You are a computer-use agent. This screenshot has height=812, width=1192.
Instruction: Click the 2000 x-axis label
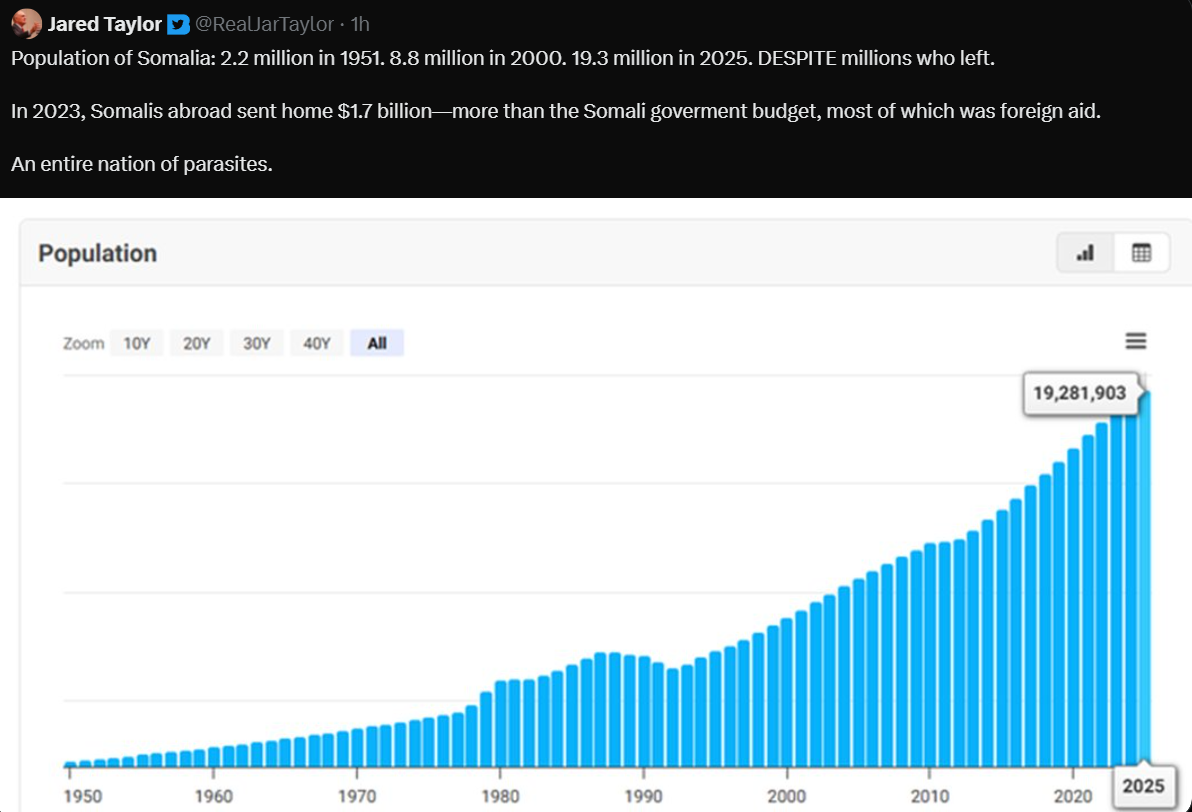(x=787, y=796)
